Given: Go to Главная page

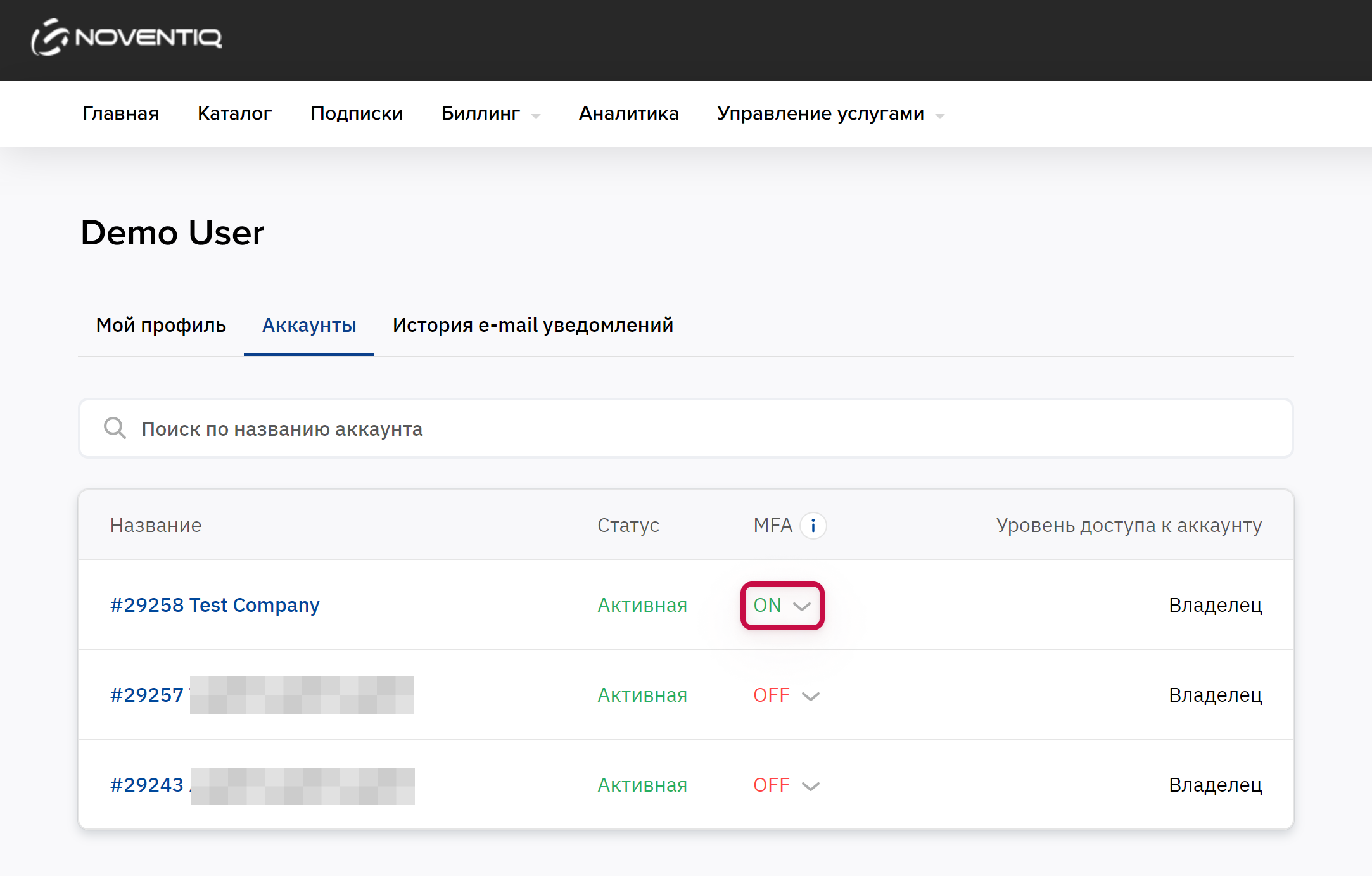Looking at the screenshot, I should coord(120,113).
